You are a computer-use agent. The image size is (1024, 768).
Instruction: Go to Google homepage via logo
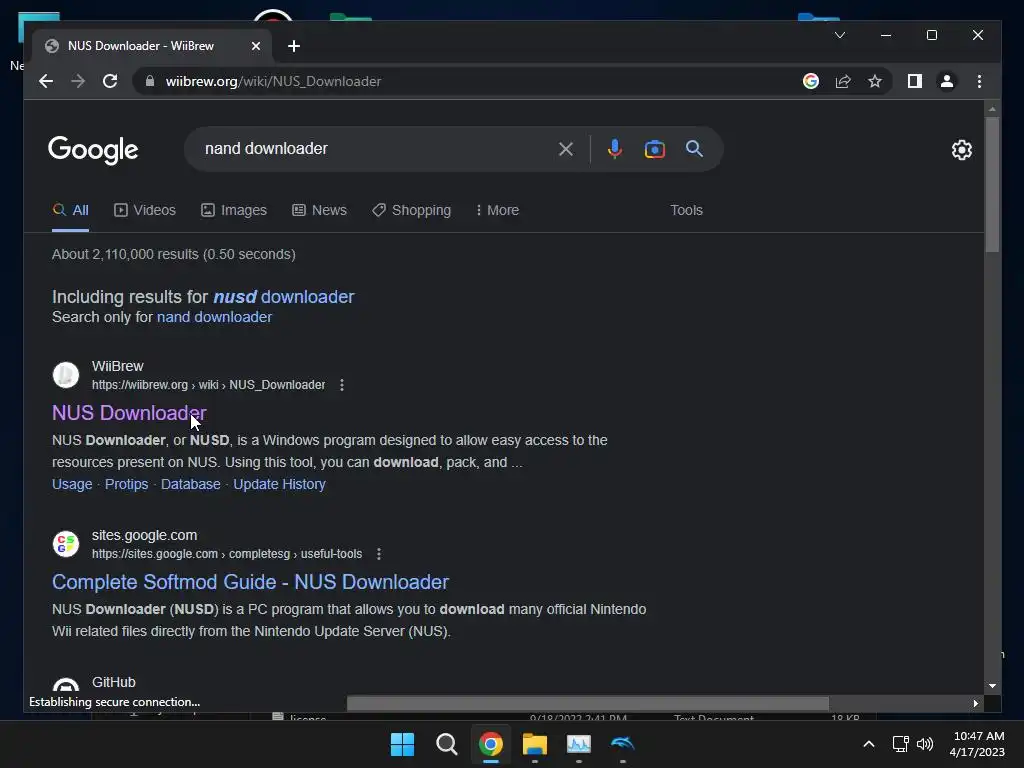[93, 150]
